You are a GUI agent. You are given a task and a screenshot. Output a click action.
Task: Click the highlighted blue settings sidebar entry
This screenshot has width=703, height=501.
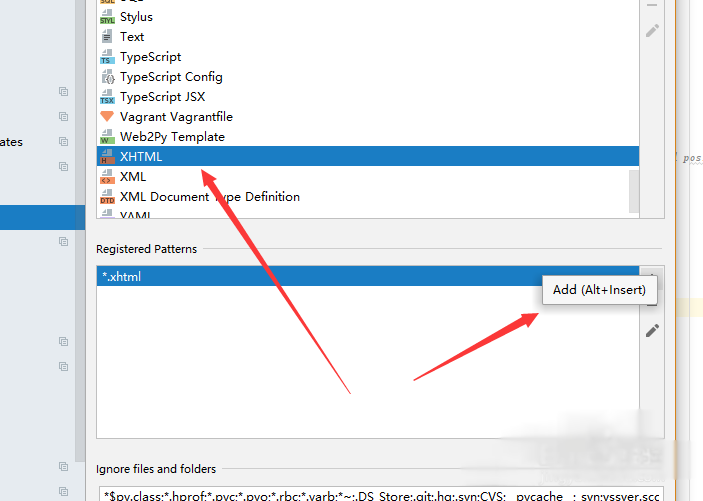pyautogui.click(x=40, y=217)
